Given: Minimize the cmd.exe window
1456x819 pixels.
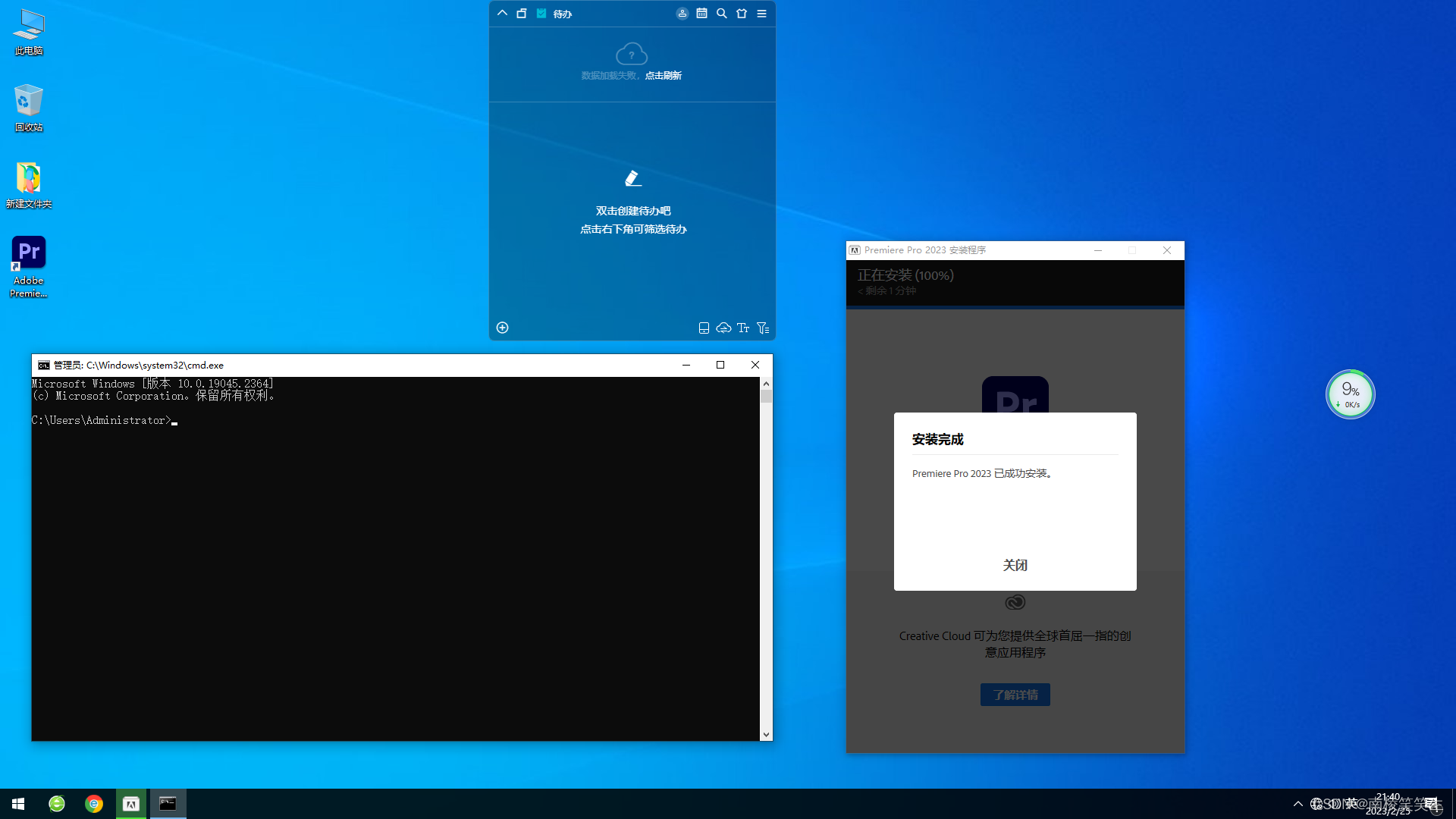Looking at the screenshot, I should 686,365.
